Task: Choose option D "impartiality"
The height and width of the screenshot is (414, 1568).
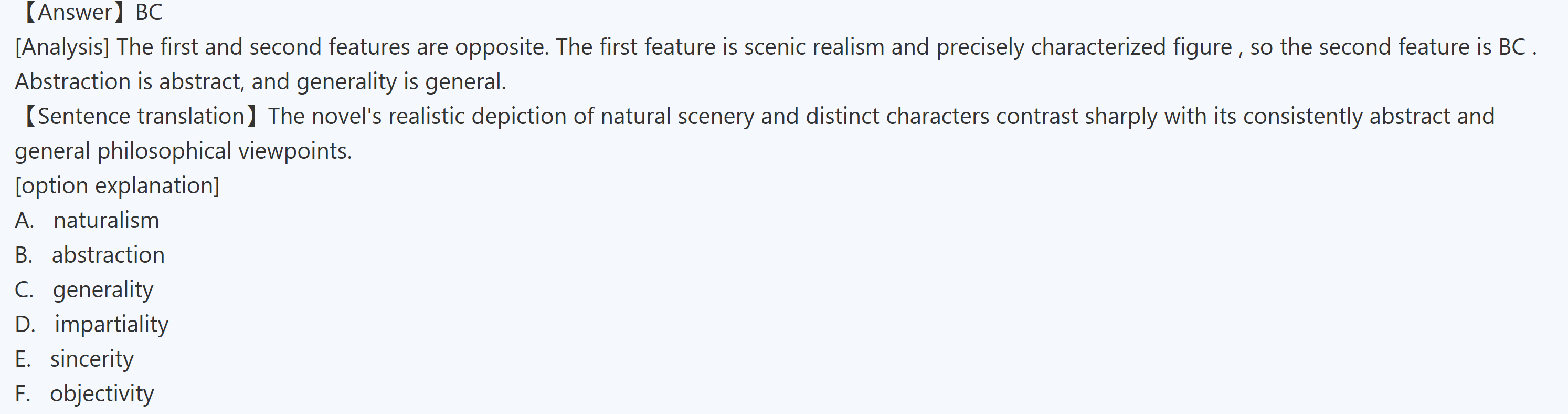Action: coord(111,324)
